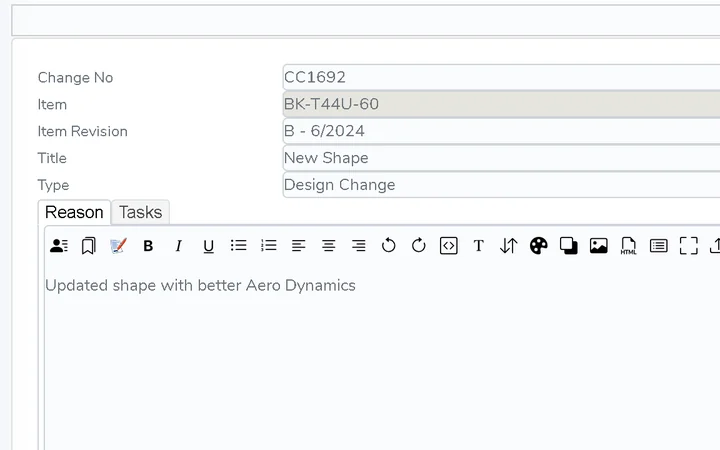Screen dimensions: 720x450
Task: Click the overlapping squares icon
Action: coord(568,246)
